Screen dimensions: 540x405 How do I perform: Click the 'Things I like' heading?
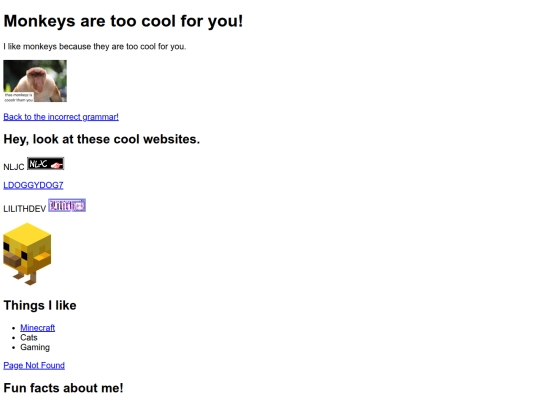point(40,305)
